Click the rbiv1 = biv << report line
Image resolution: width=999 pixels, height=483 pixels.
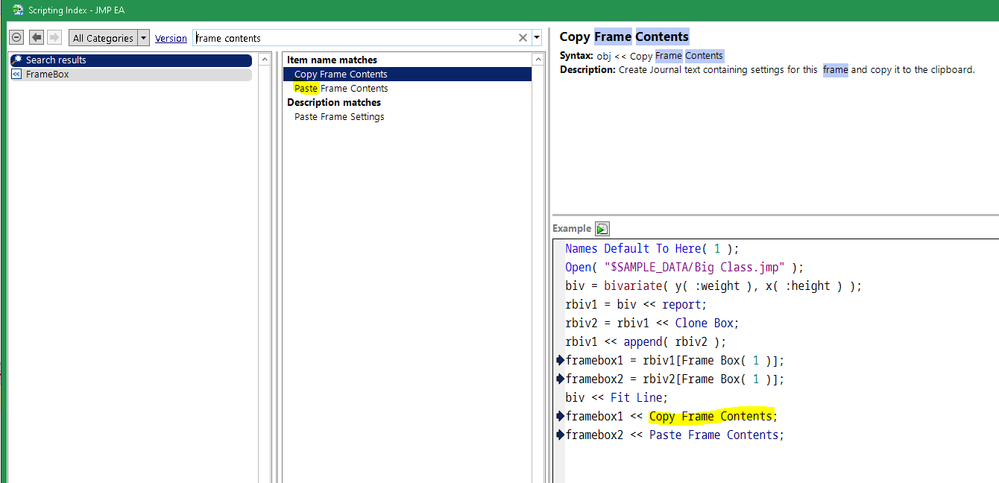[636, 305]
